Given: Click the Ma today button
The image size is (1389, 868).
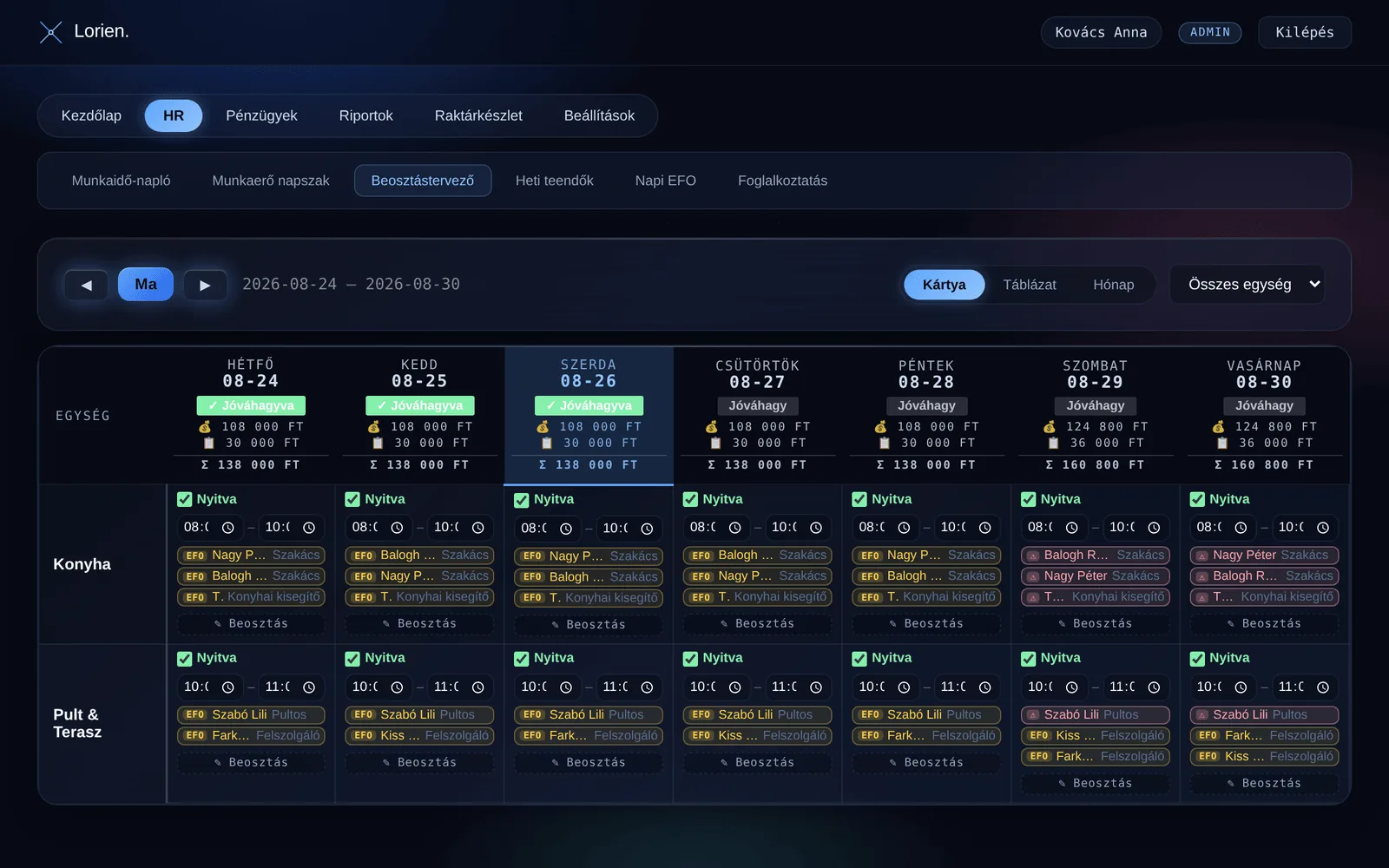Looking at the screenshot, I should pyautogui.click(x=146, y=285).
